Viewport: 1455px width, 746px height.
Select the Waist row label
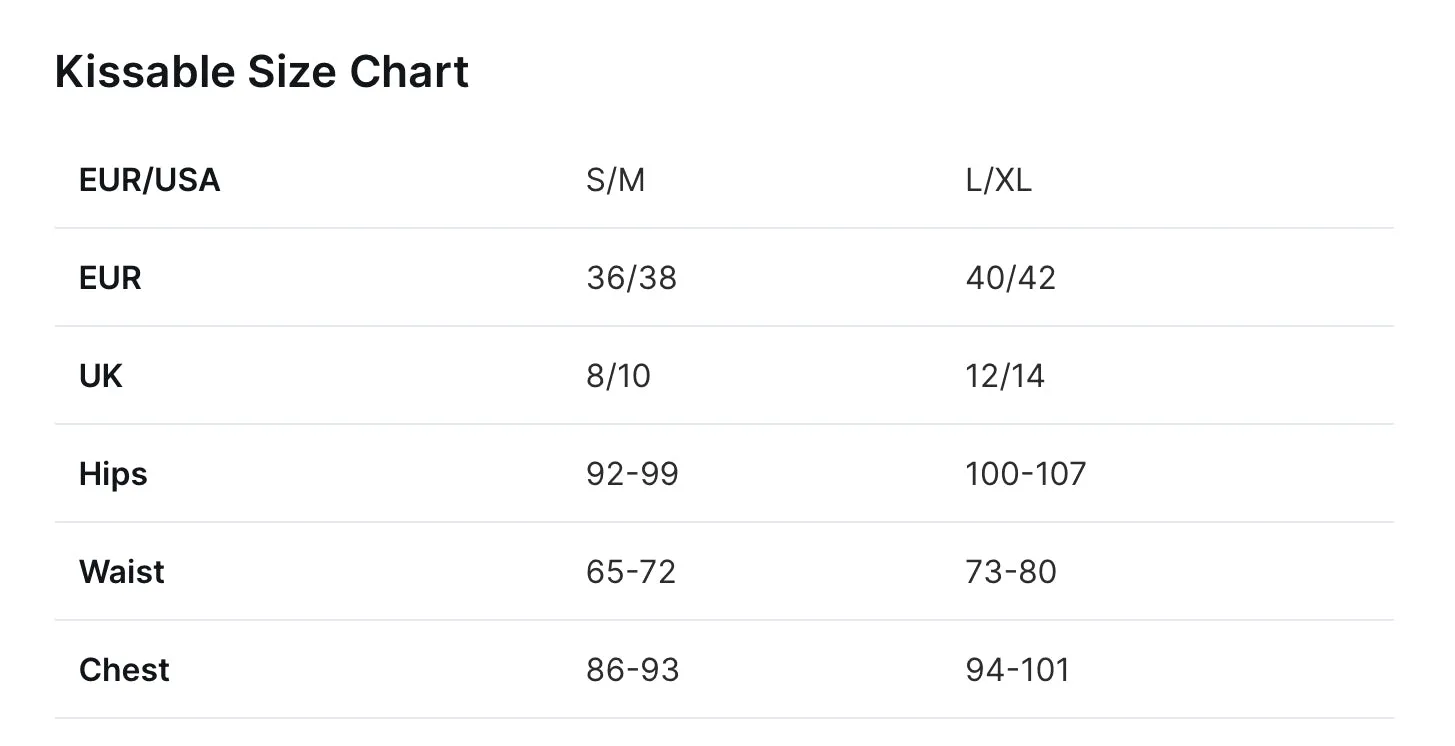122,572
